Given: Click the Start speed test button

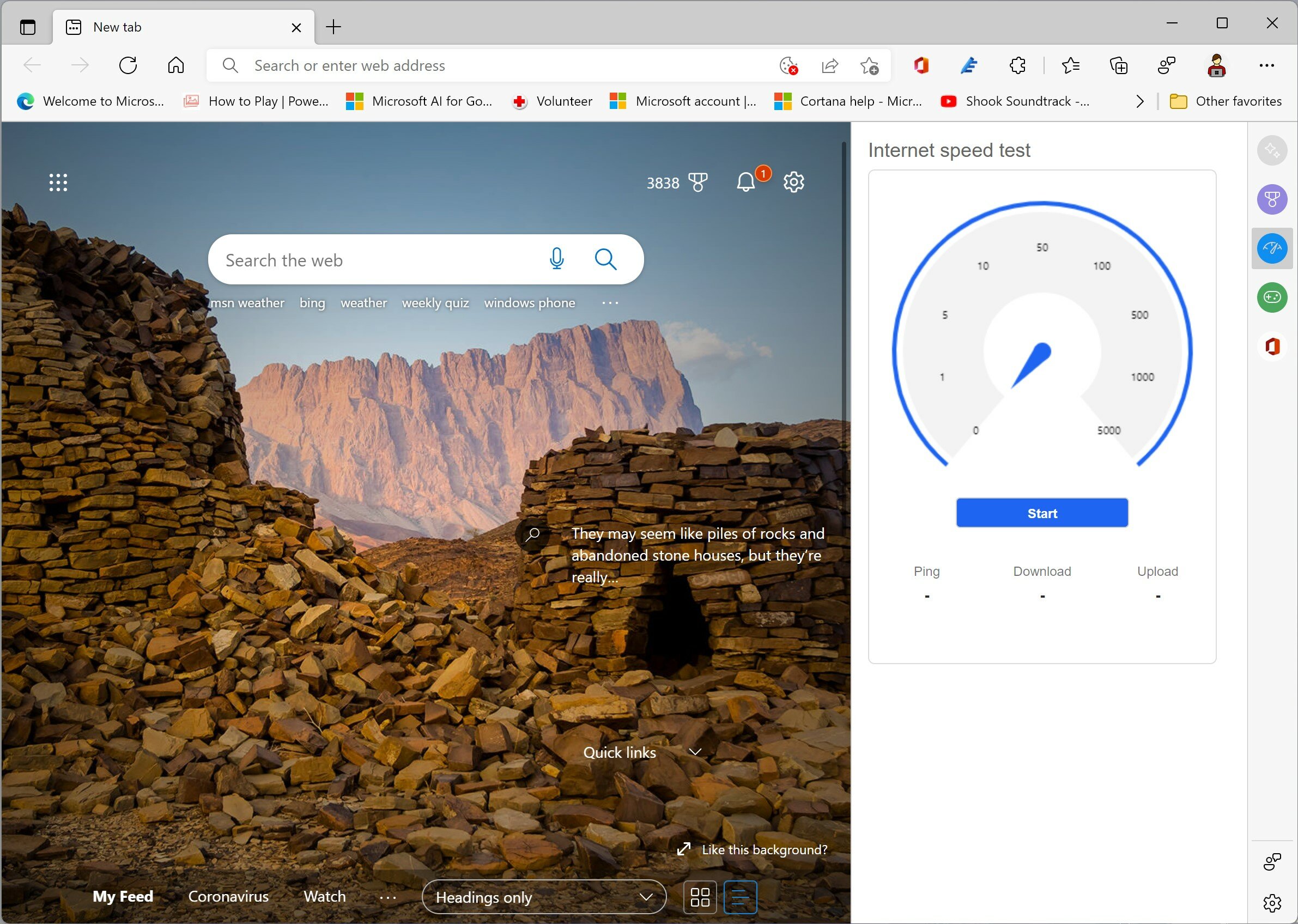Looking at the screenshot, I should coord(1042,513).
